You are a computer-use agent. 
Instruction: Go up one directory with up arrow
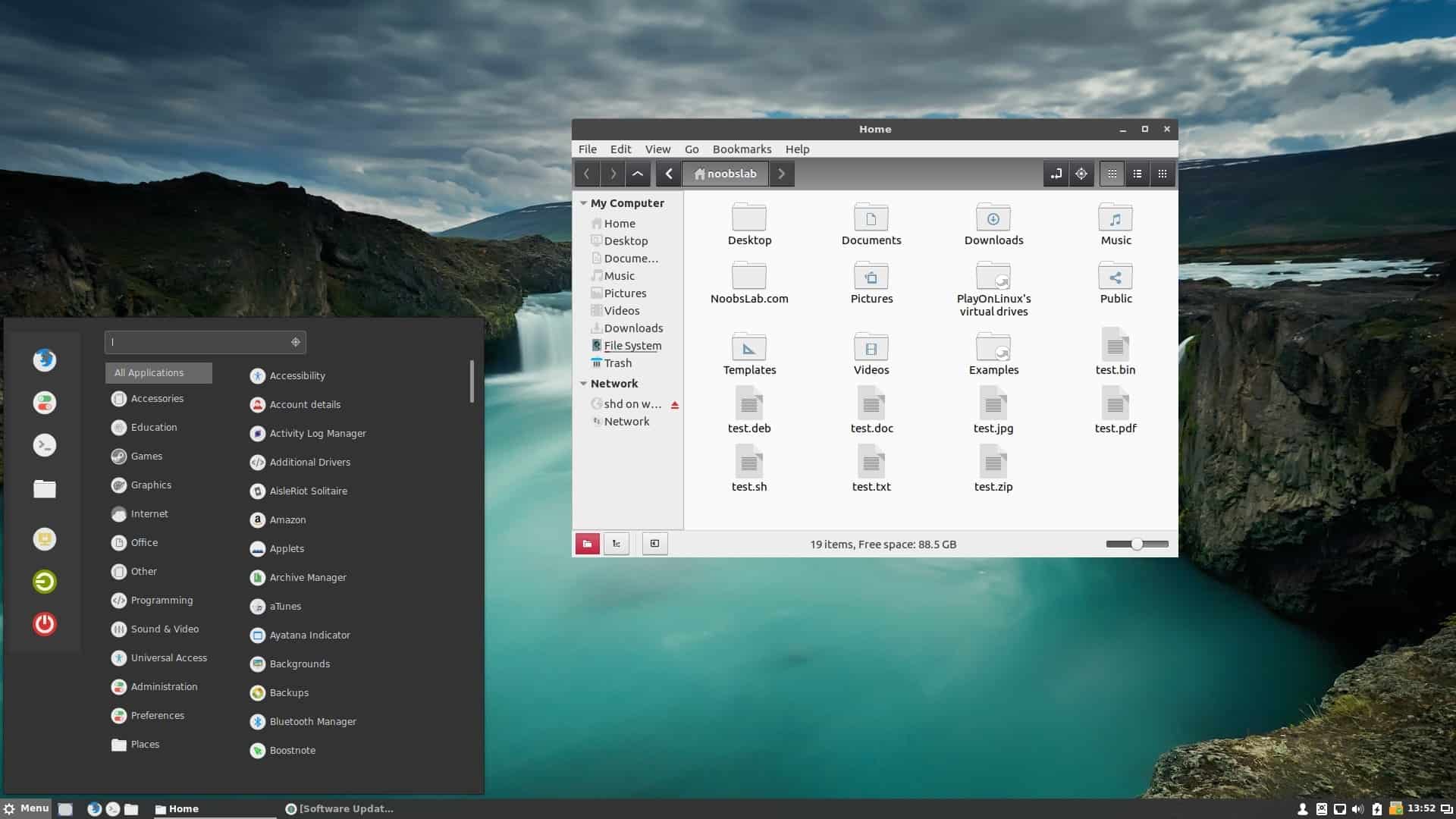coord(638,174)
